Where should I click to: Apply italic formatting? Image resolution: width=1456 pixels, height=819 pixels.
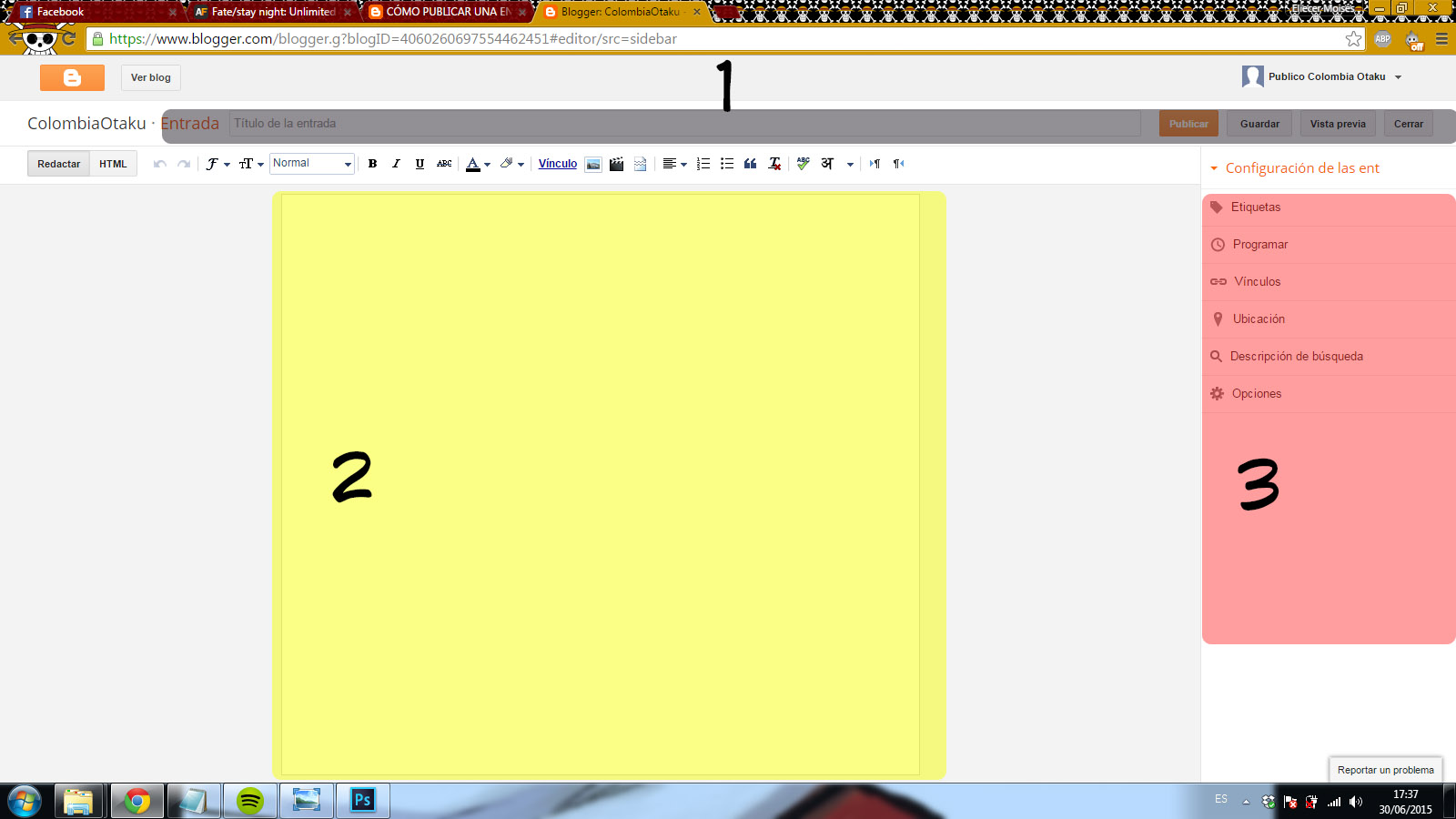[396, 164]
